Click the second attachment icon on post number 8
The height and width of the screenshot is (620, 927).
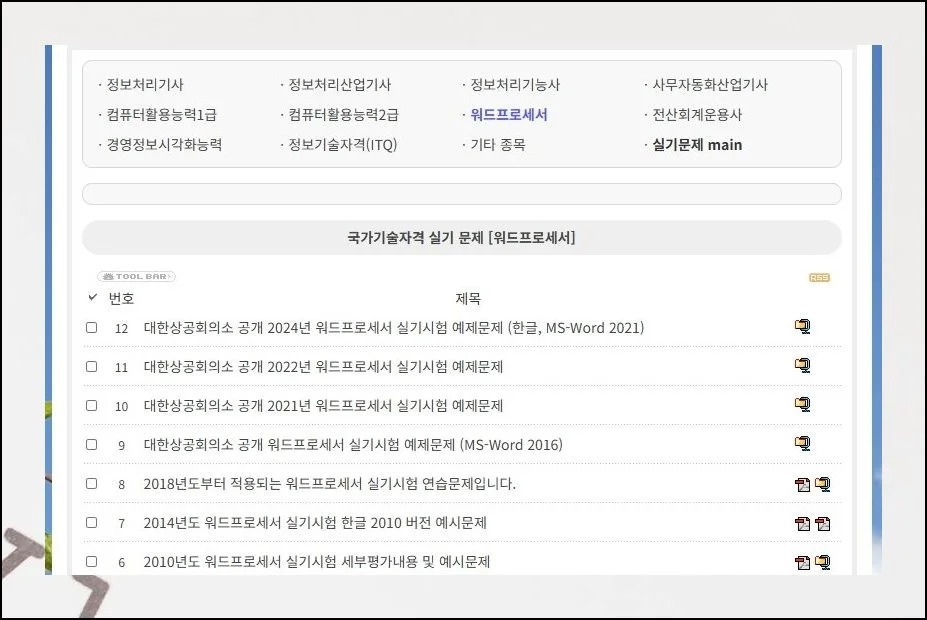(821, 483)
